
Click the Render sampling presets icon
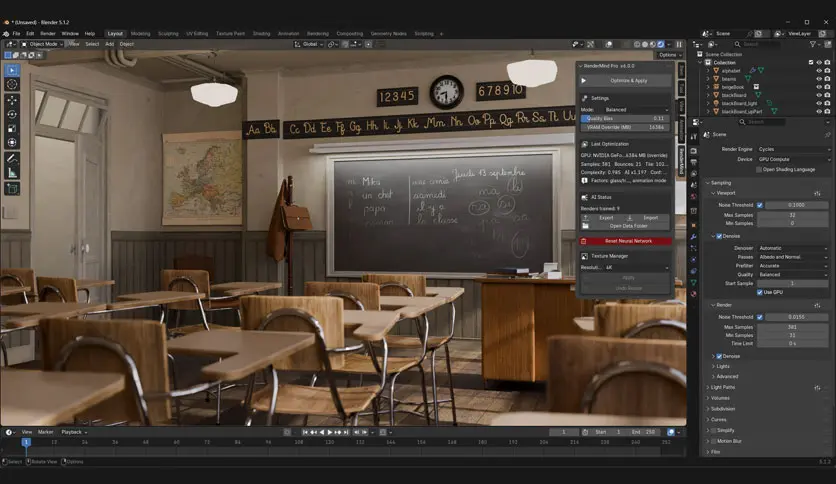click(x=817, y=305)
